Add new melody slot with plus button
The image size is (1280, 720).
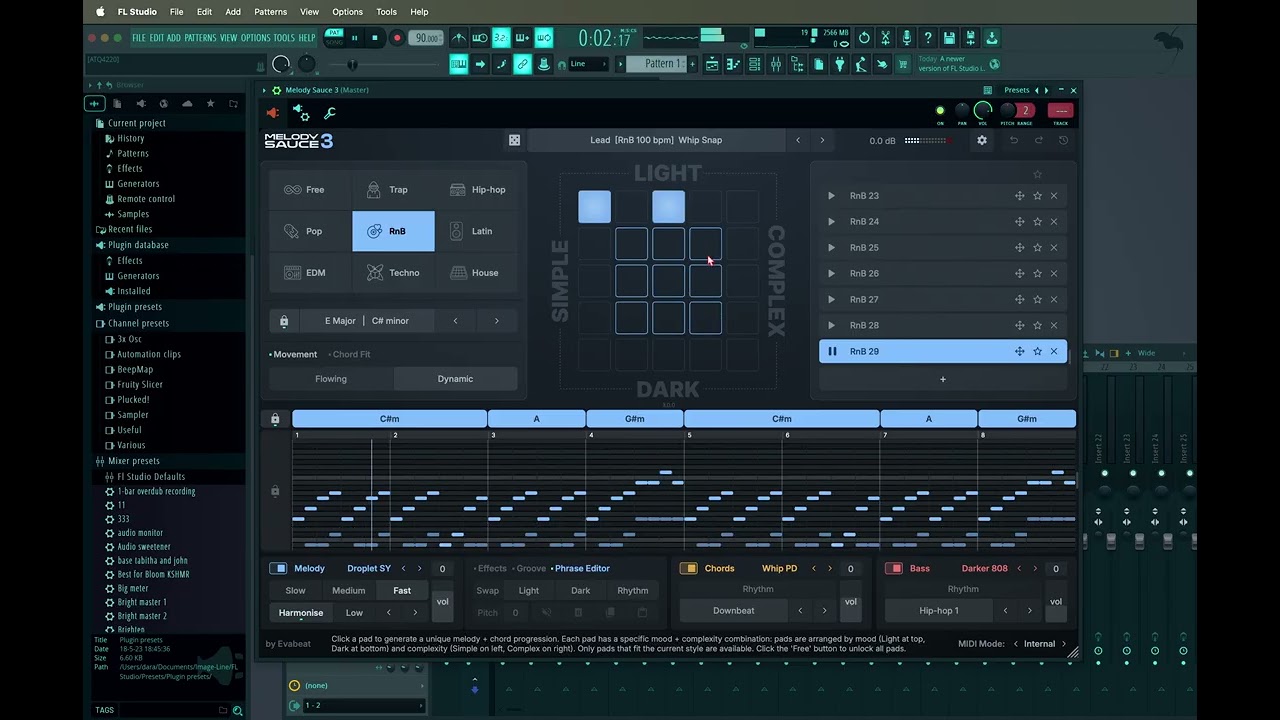(x=943, y=379)
